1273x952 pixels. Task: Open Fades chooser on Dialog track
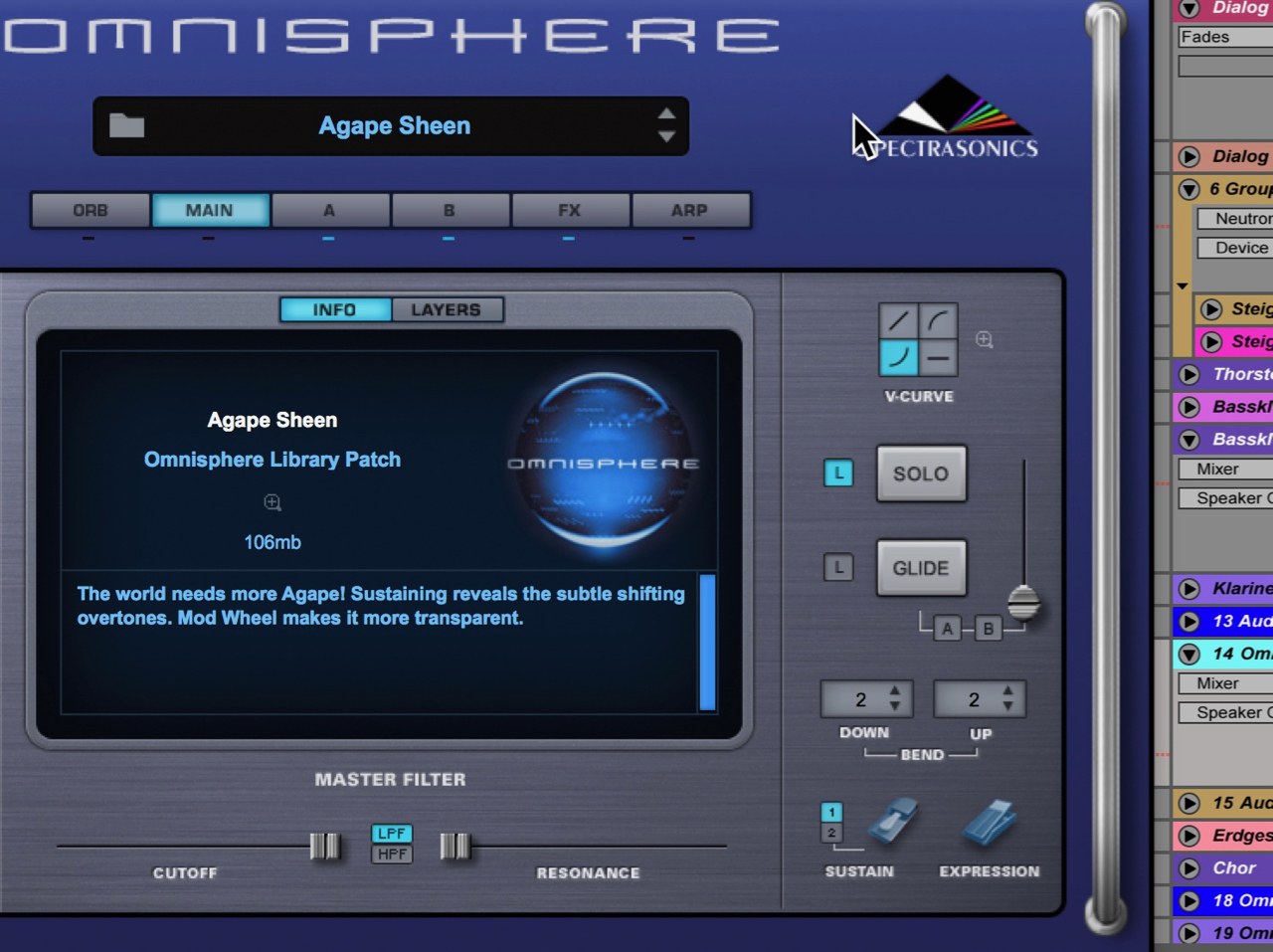pos(1225,37)
